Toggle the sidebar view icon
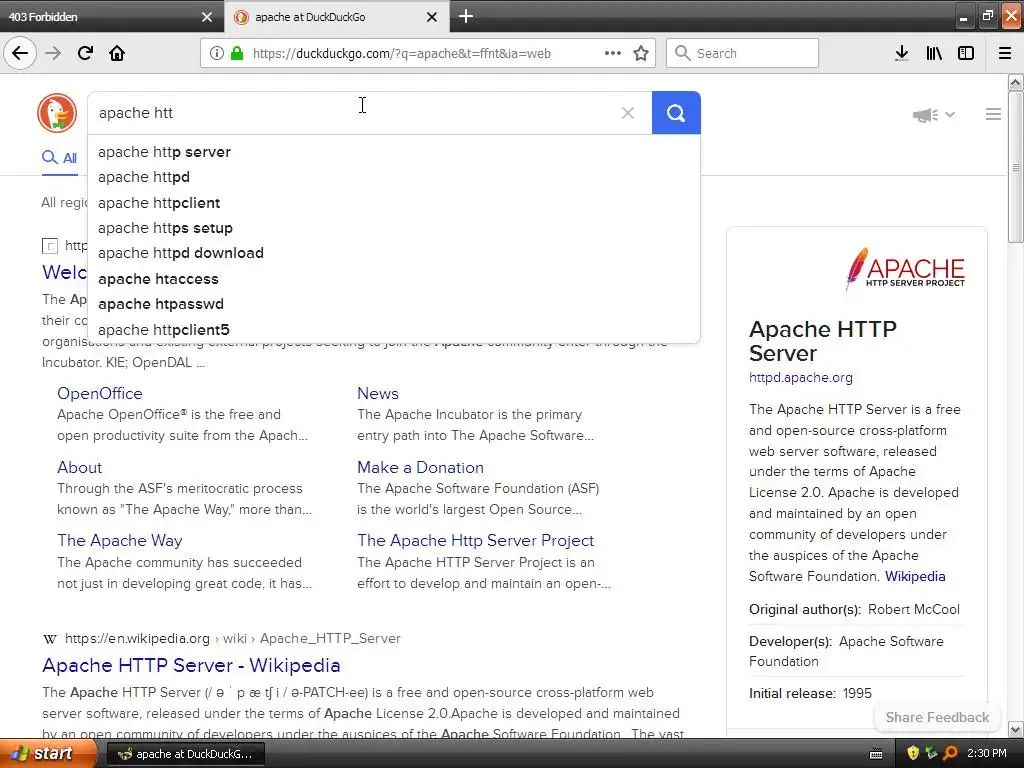 click(x=966, y=53)
